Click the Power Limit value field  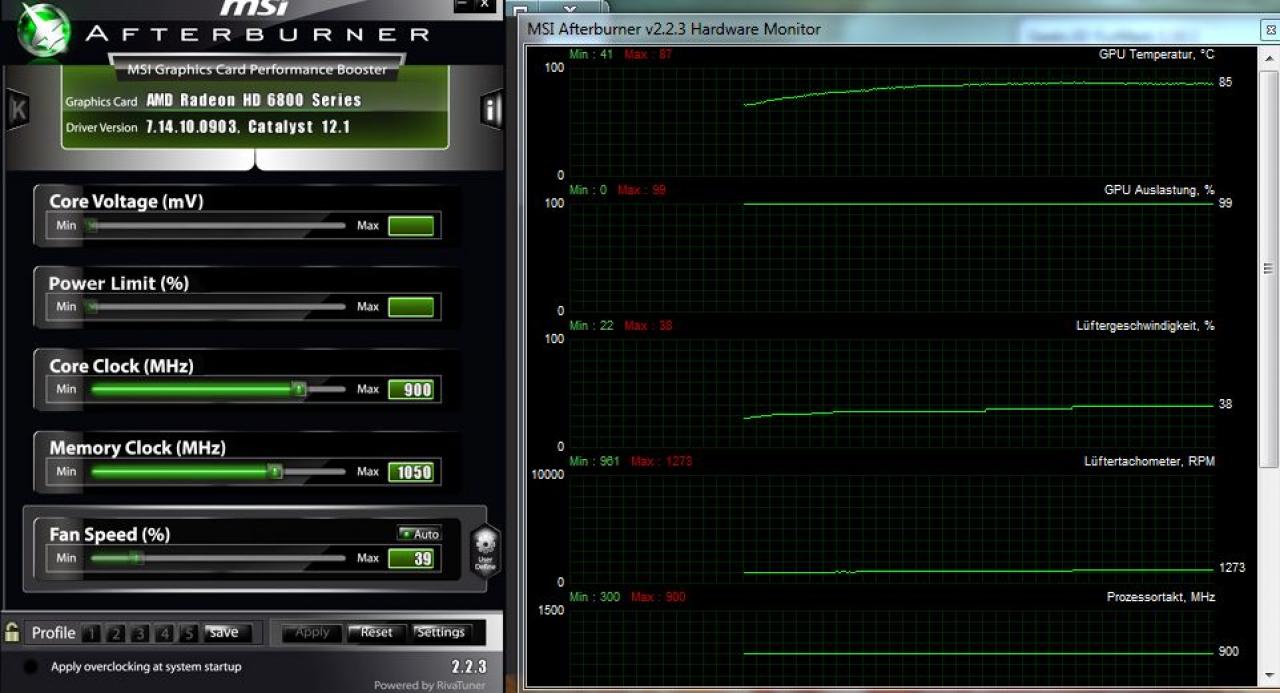point(411,307)
